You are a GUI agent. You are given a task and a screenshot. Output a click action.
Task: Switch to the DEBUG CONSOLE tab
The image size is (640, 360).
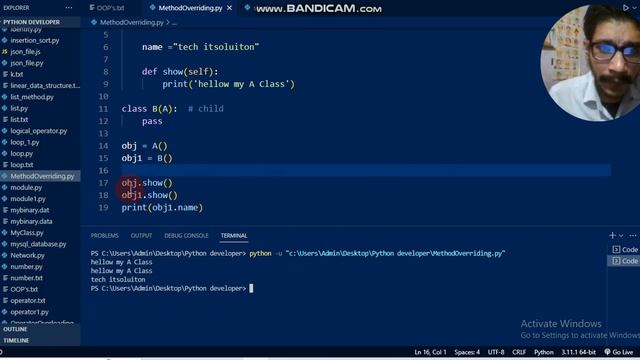click(x=186, y=236)
